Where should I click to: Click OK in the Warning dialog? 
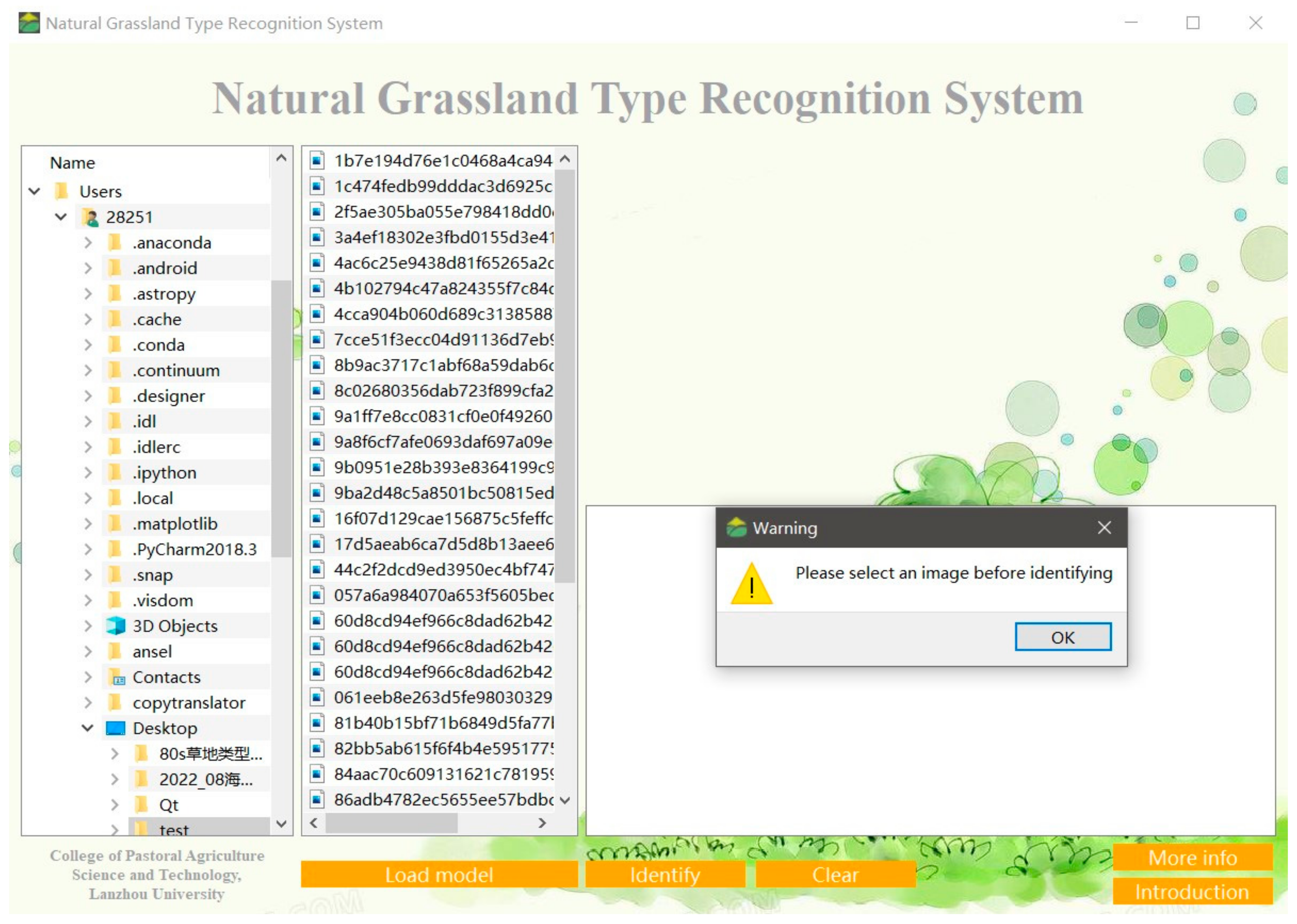tap(1062, 637)
